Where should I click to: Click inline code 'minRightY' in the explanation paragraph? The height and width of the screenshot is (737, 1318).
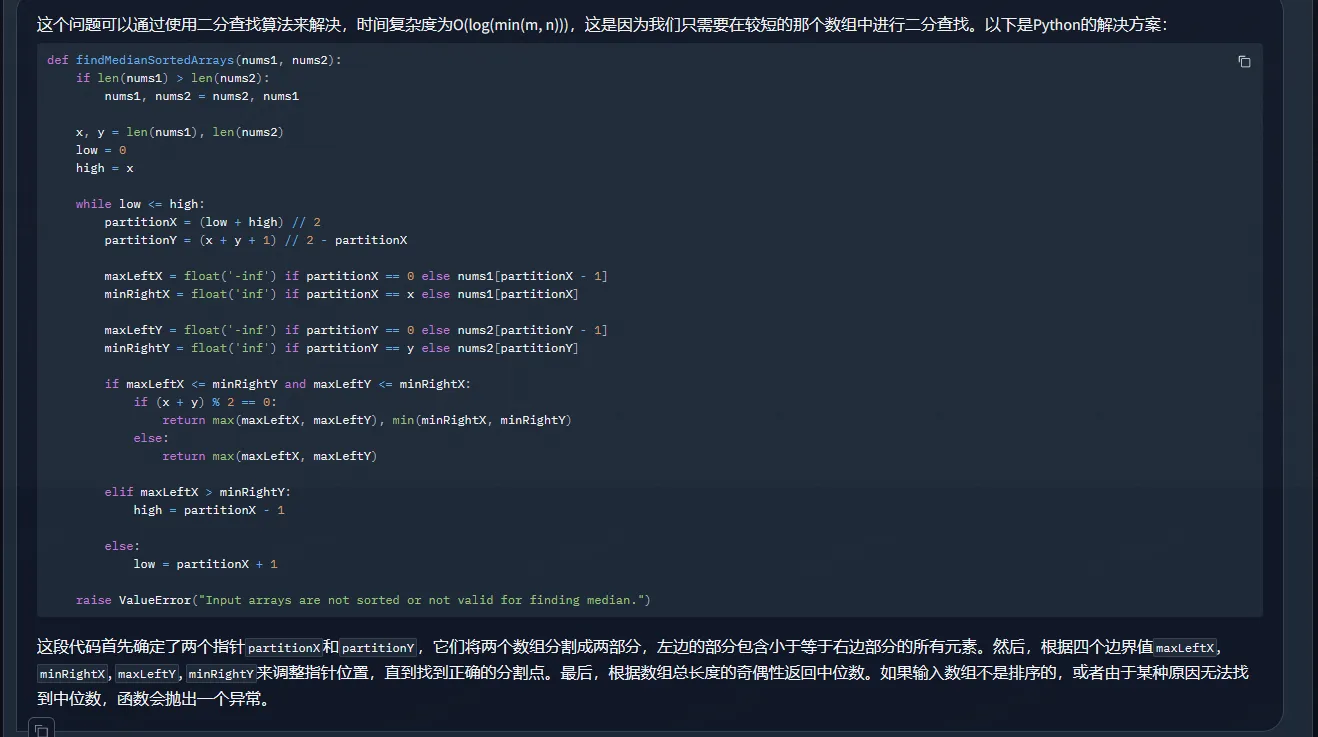[221, 674]
